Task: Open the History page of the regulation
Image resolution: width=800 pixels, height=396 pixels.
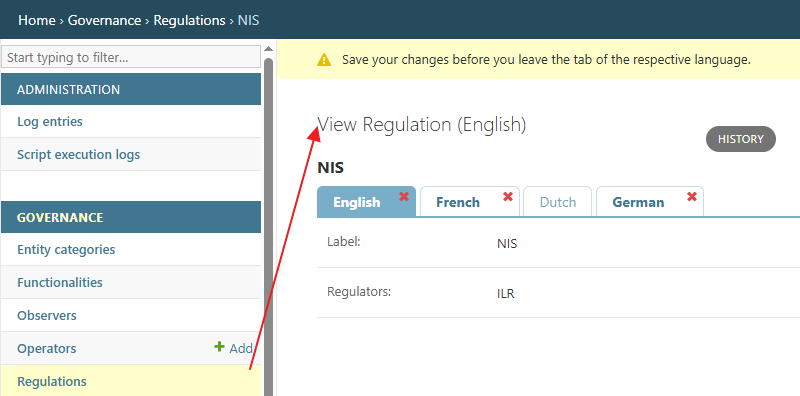Action: click(x=741, y=139)
